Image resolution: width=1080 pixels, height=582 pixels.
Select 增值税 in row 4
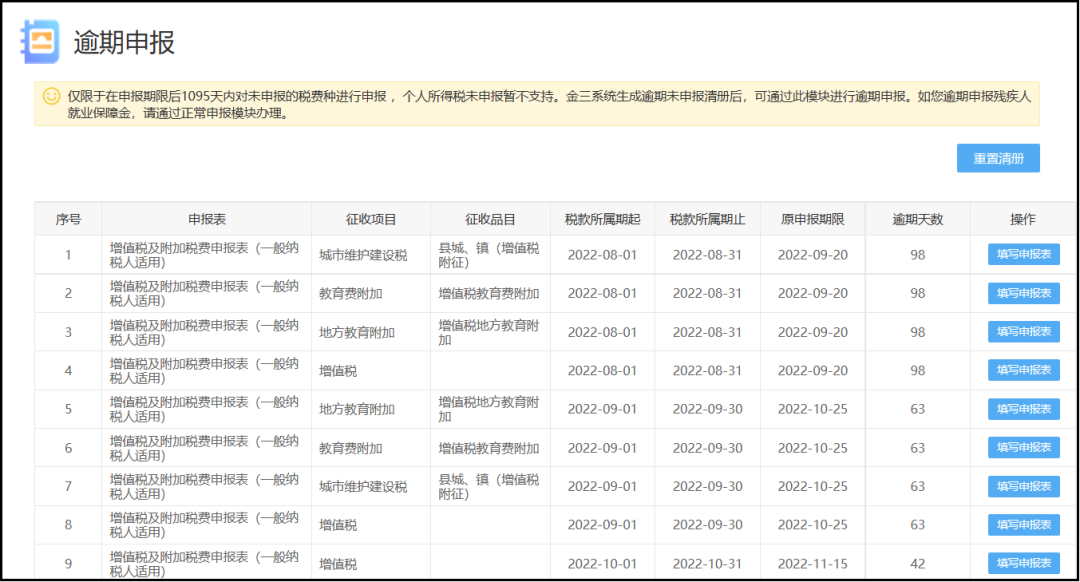[x=338, y=371]
